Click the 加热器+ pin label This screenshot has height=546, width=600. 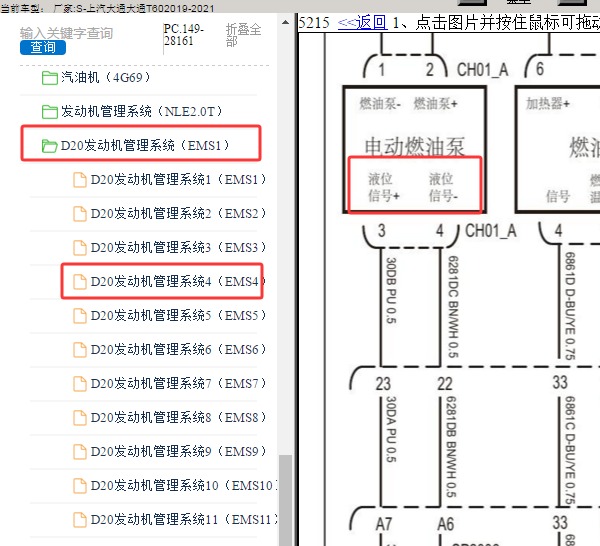coord(548,103)
